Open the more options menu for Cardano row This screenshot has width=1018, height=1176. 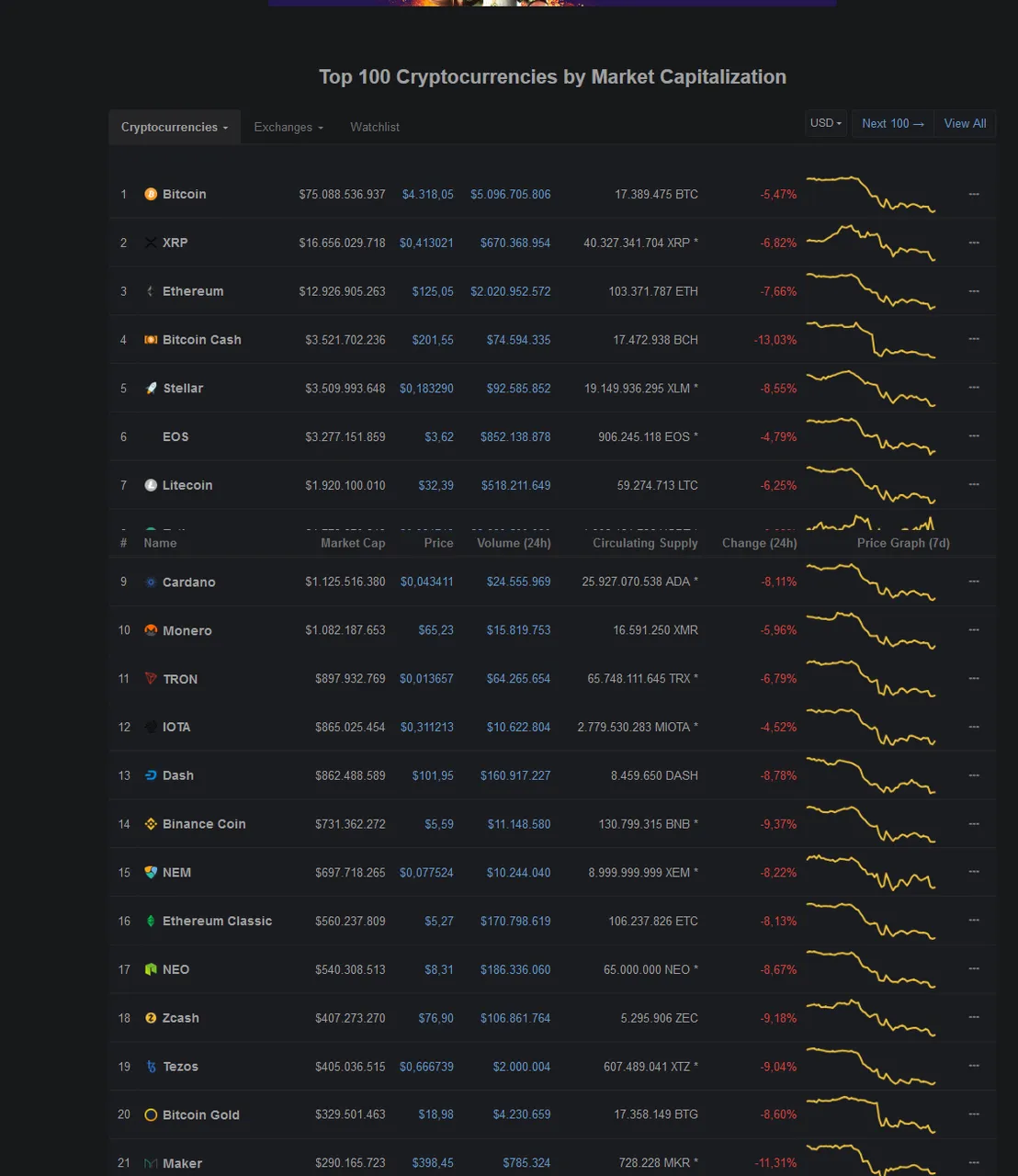(x=974, y=582)
